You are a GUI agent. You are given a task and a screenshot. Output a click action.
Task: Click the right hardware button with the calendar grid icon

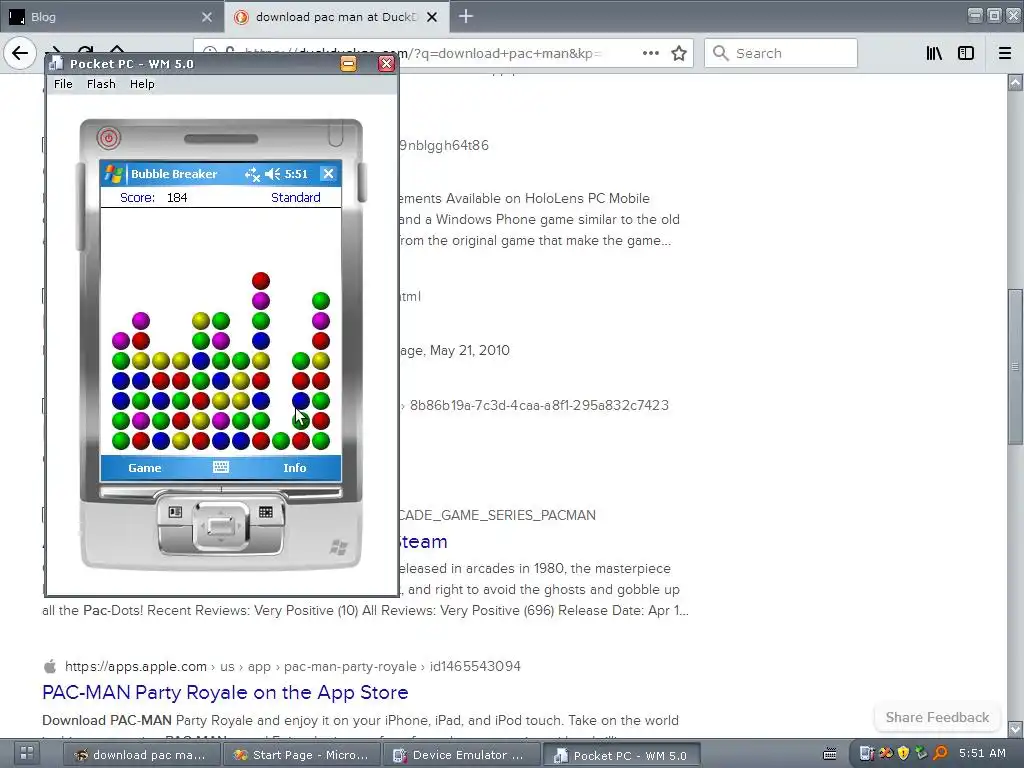(x=266, y=512)
